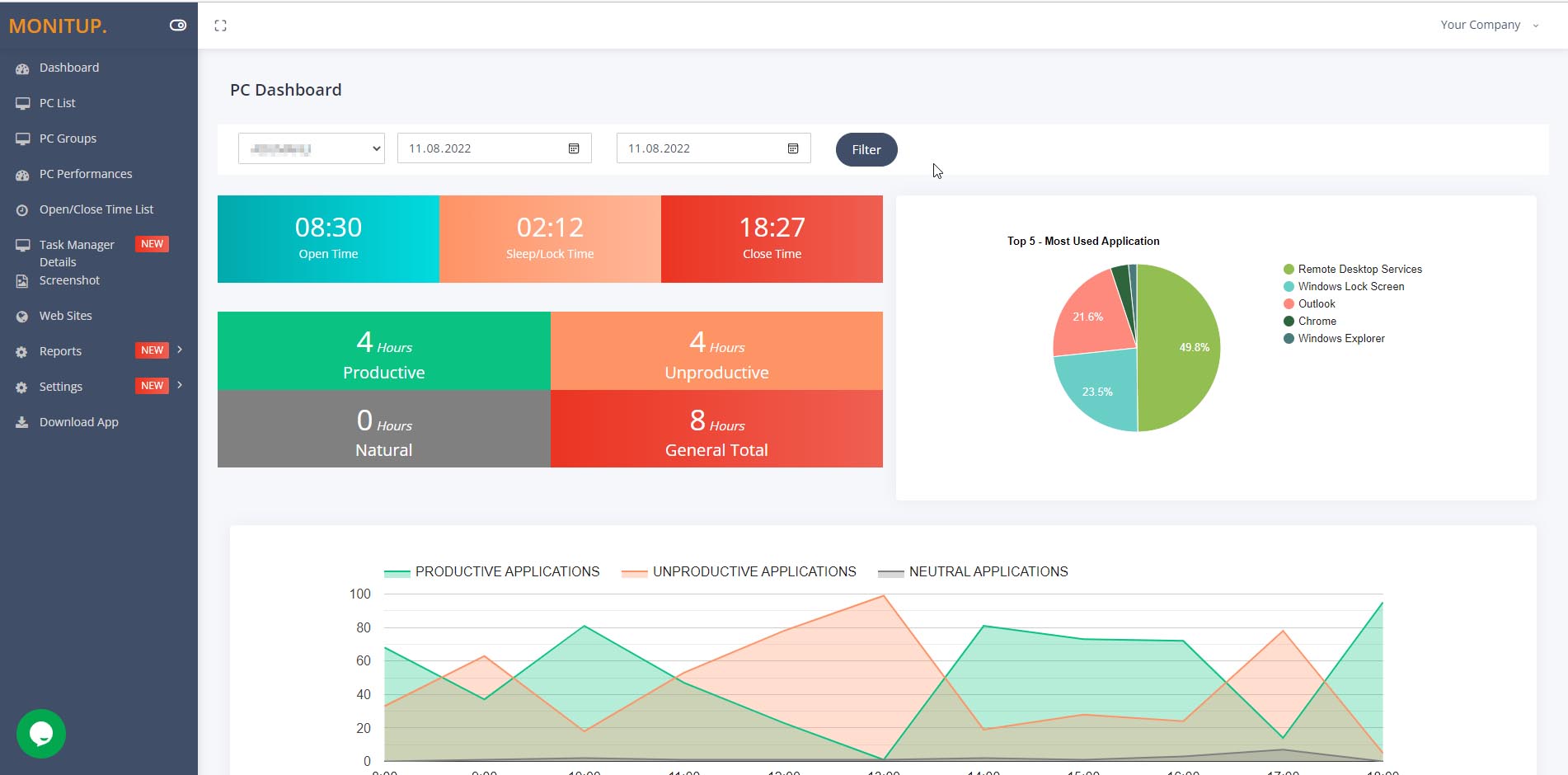The height and width of the screenshot is (775, 1568).
Task: Click the PC List monitor icon
Action: (22, 104)
